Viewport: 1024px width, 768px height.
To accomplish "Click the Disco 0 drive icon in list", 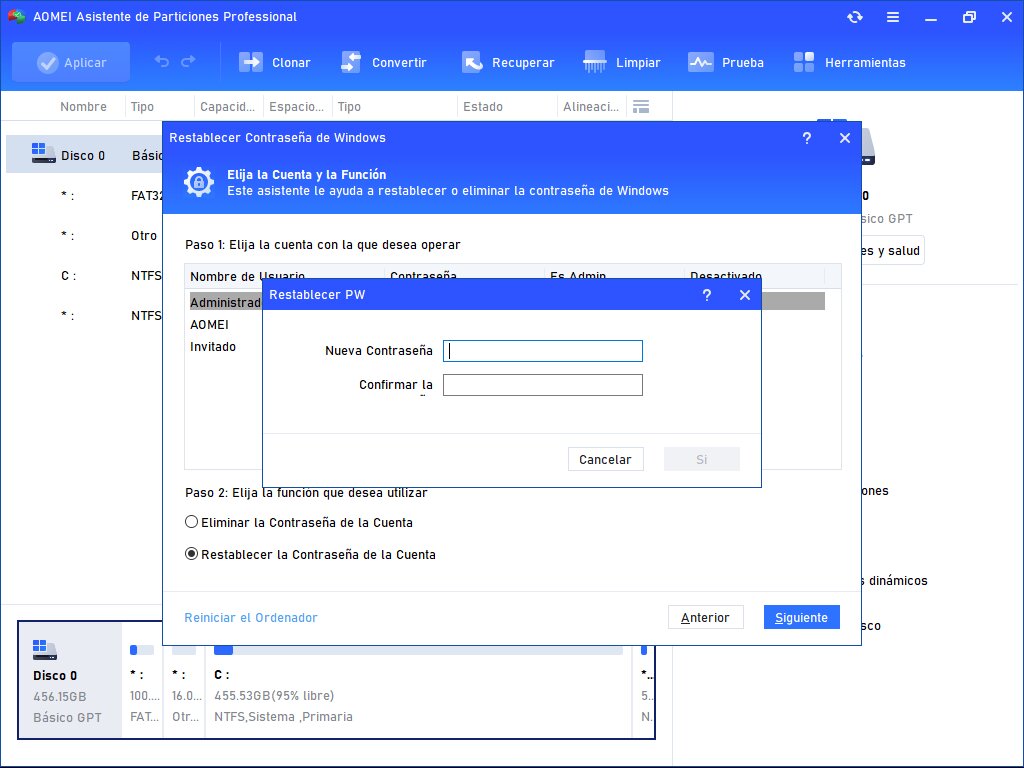I will tap(43, 153).
